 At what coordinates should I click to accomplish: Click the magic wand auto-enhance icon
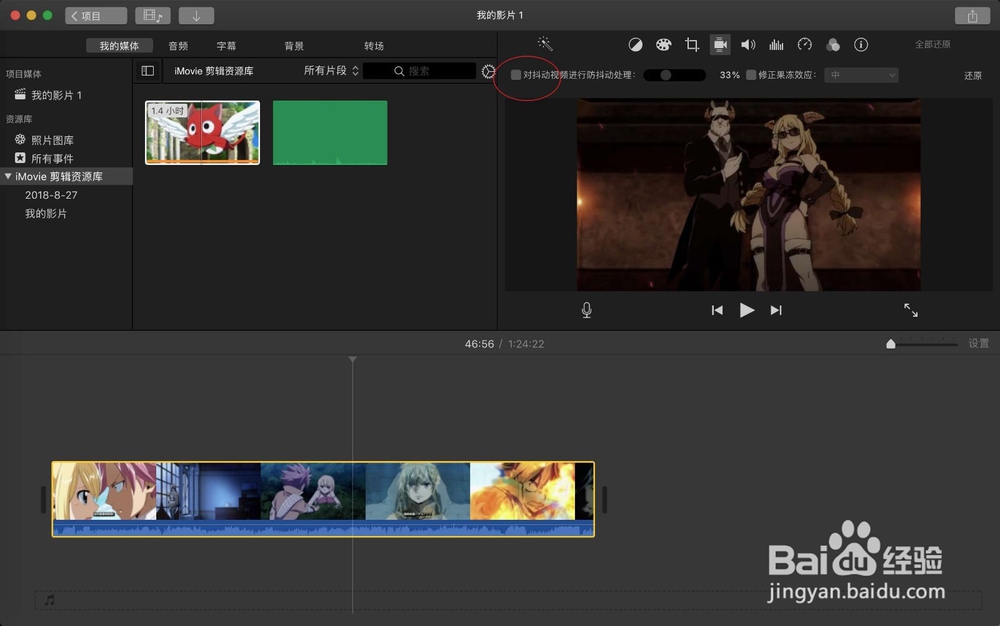(545, 43)
